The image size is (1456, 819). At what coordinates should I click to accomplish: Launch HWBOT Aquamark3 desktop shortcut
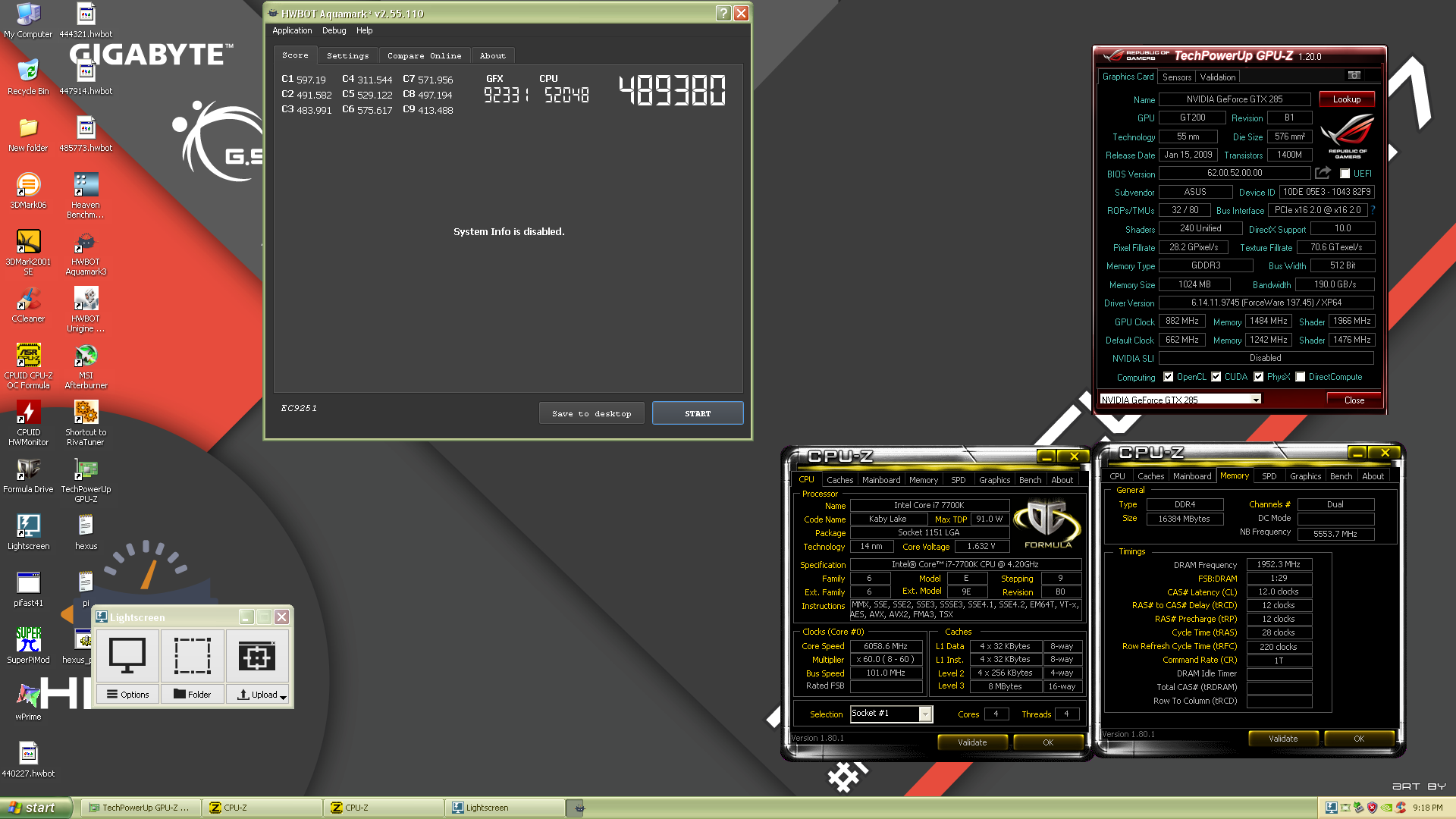pos(86,253)
